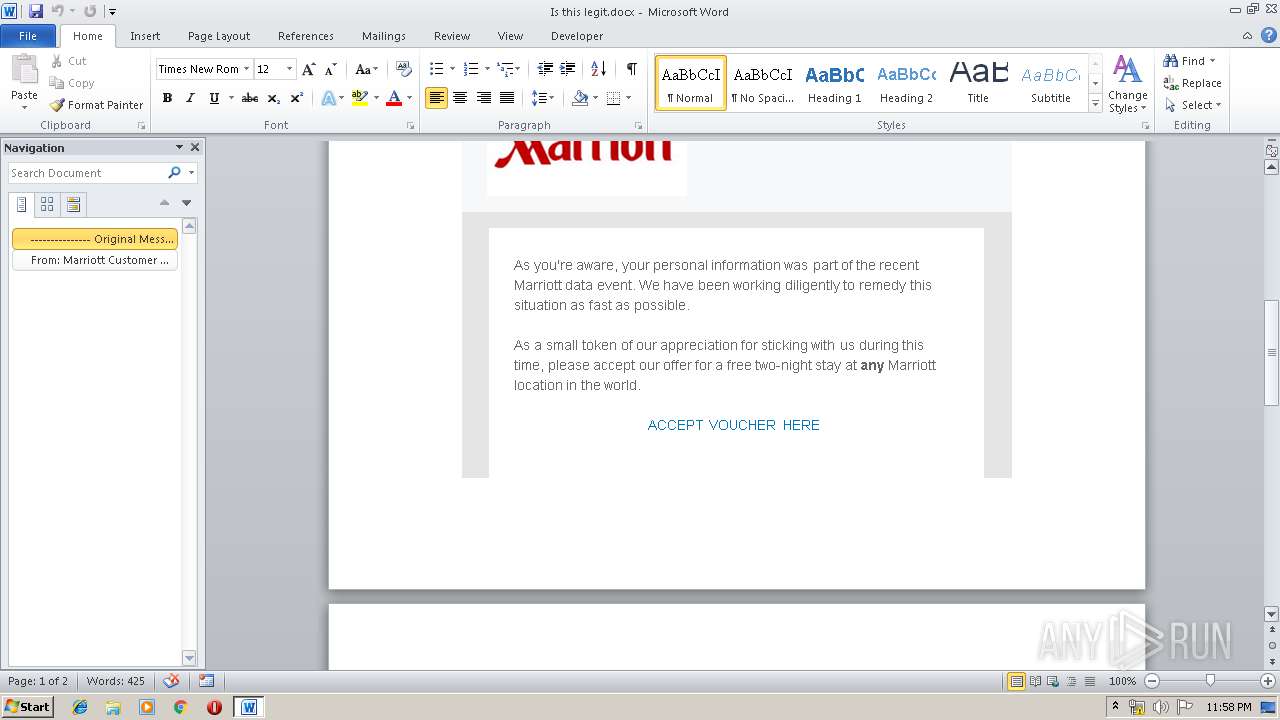
Task: Open the font size dropdown
Action: point(290,69)
